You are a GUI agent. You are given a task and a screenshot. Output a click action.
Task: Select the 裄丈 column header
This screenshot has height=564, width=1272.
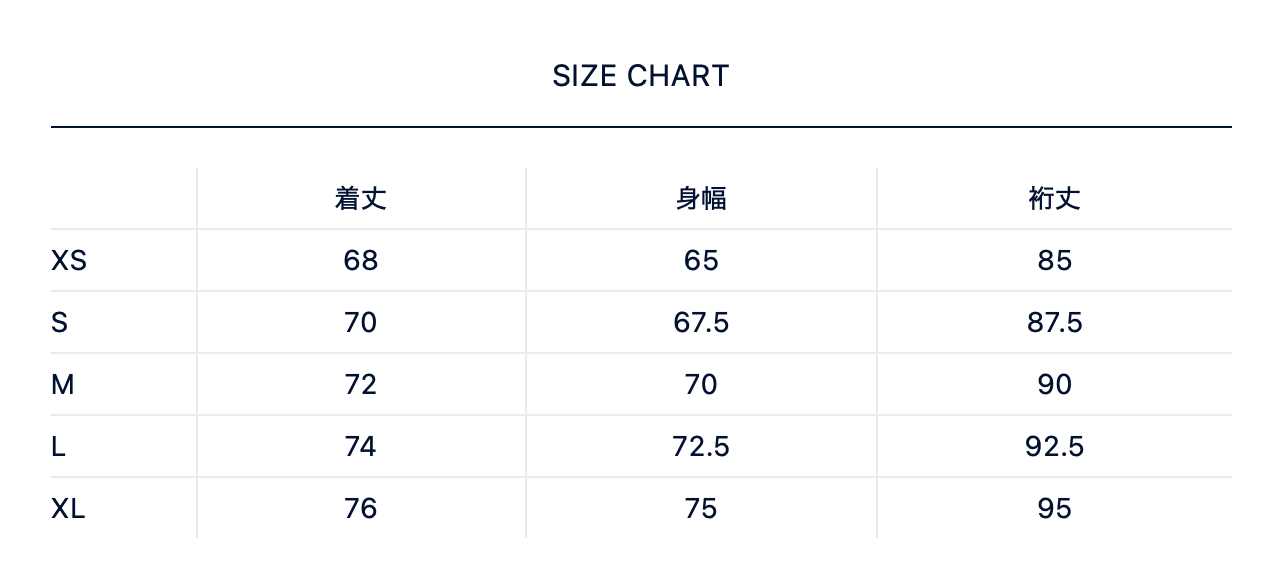1054,199
